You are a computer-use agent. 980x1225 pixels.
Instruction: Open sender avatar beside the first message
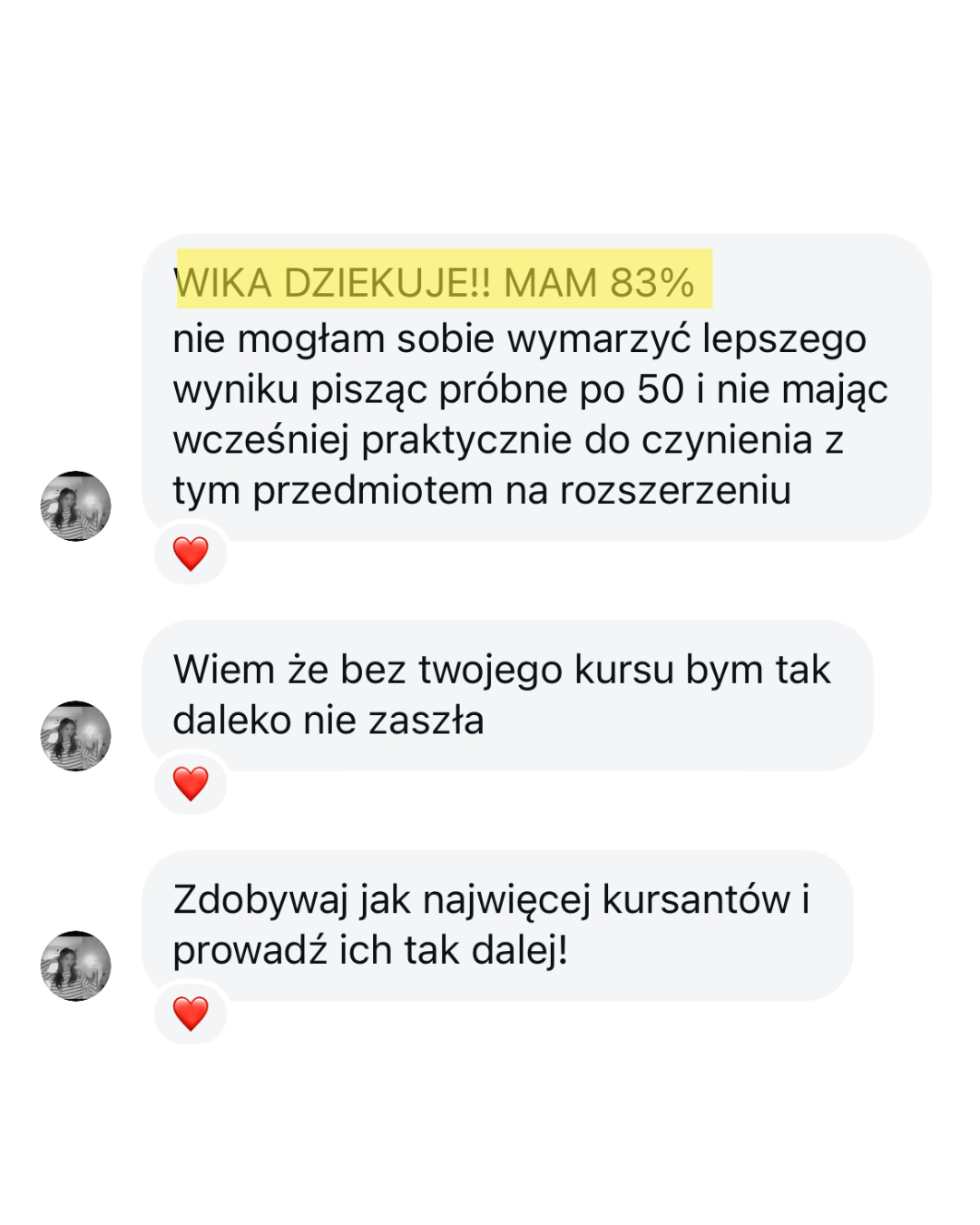(x=76, y=506)
